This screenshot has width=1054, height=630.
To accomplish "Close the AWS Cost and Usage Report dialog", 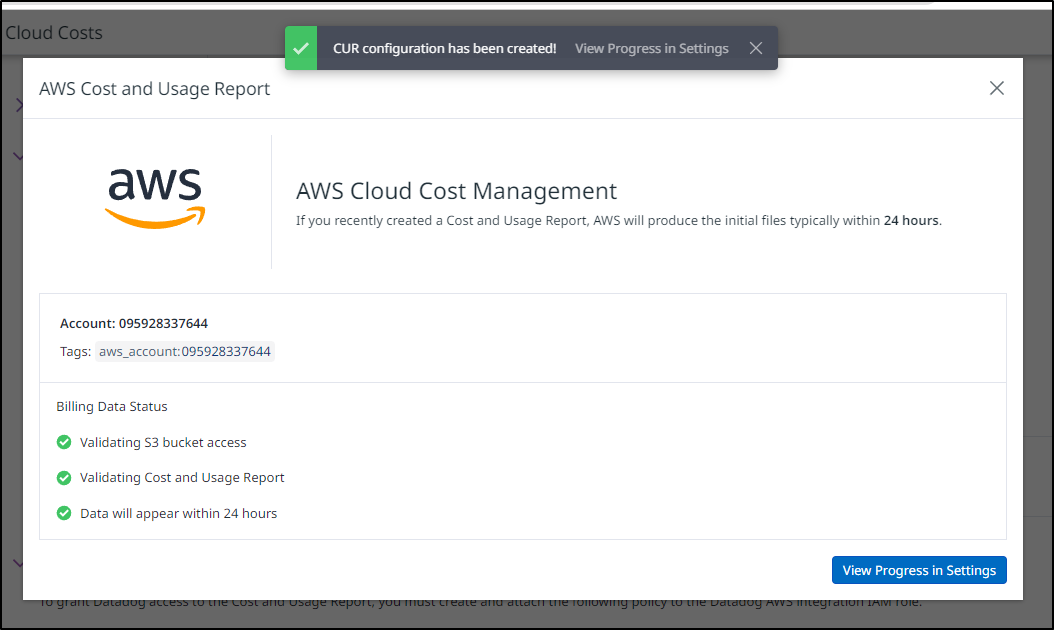I will (x=996, y=88).
